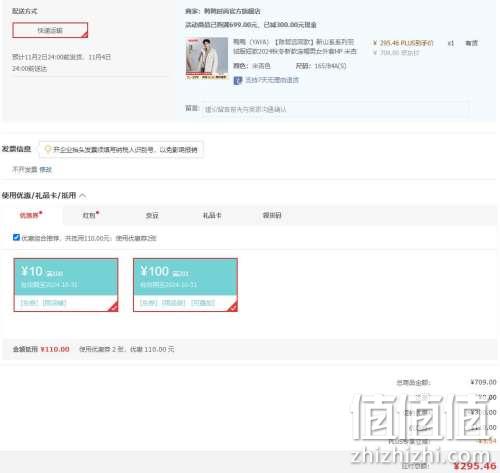500x473 pixels.
Task: Click the red corner checkmark on ¥10 coupon
Action: click(x=113, y=307)
